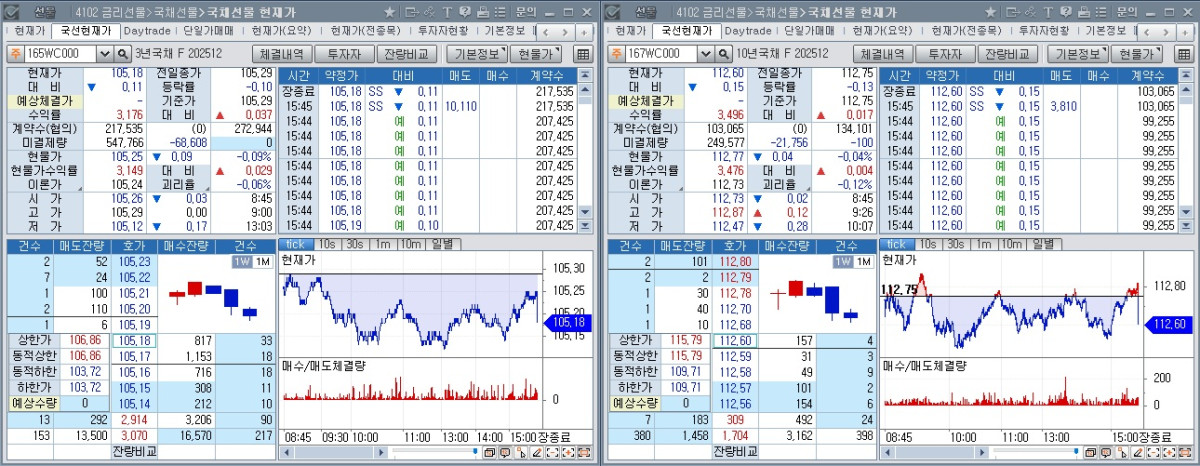The image size is (1200, 466).
Task: Click pencil draw tool under left chart
Action: [x=537, y=452]
